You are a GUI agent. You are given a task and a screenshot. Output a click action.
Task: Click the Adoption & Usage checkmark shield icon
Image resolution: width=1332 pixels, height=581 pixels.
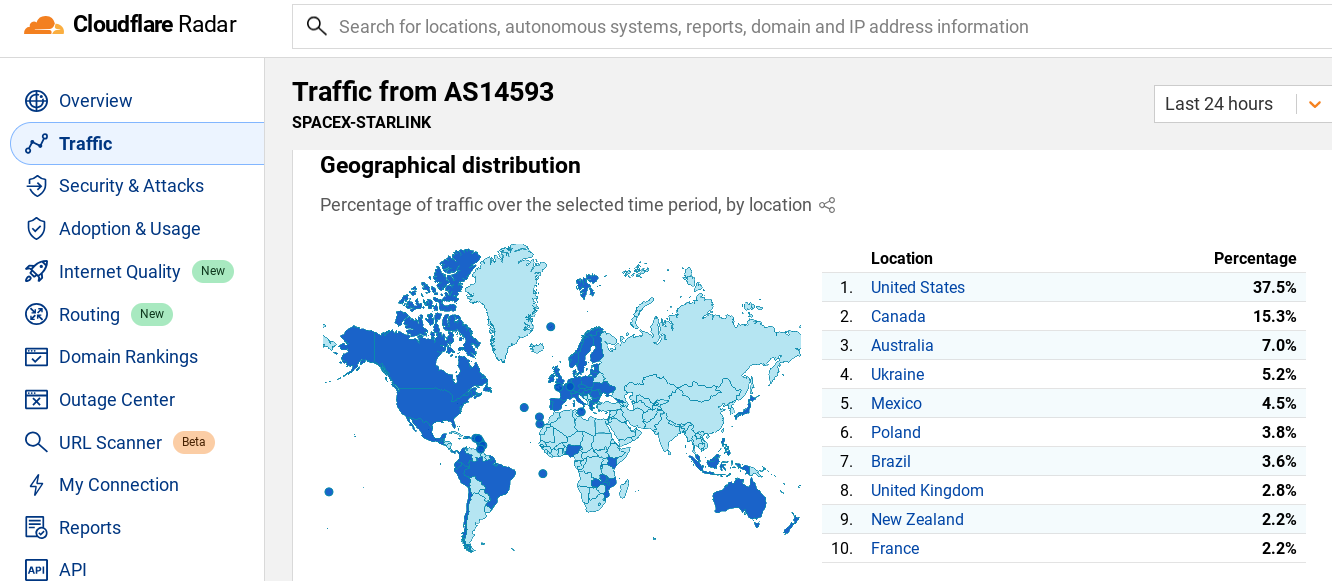36,229
